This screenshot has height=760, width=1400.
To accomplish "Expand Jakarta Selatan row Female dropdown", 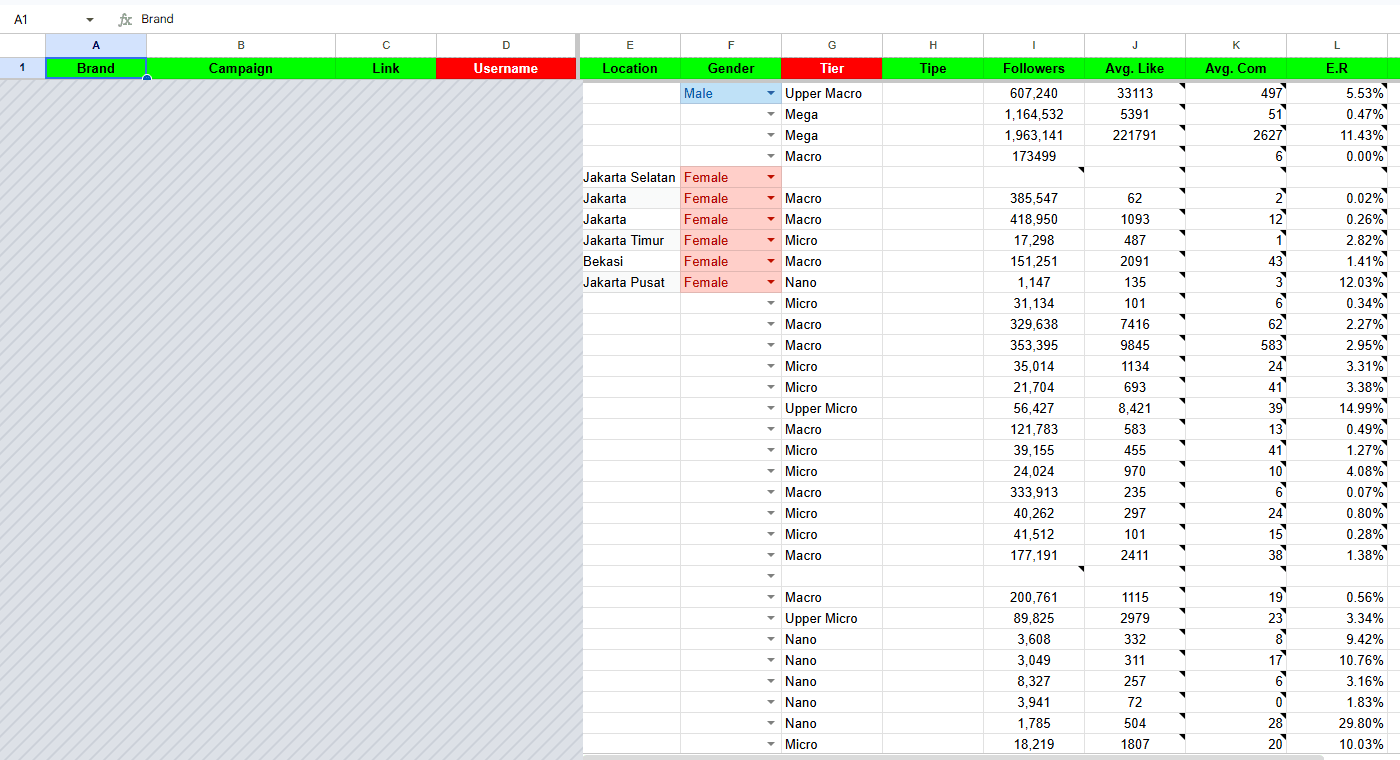I will pyautogui.click(x=771, y=177).
